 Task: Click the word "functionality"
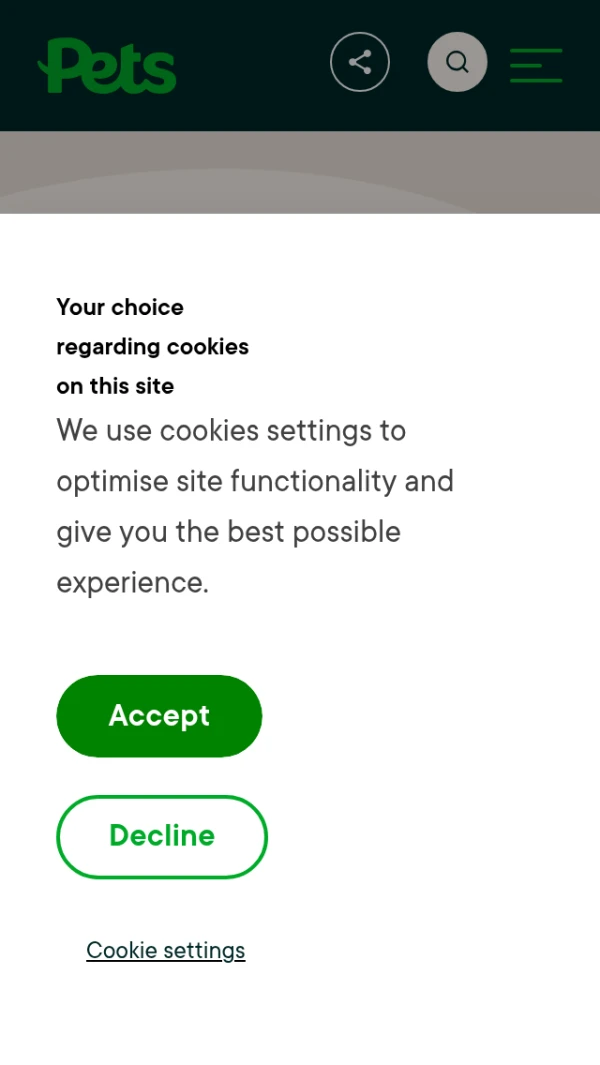click(x=312, y=481)
